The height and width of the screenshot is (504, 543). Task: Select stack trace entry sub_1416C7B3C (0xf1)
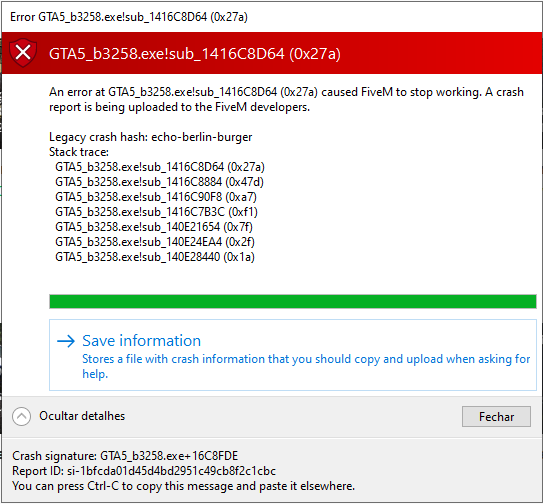pos(156,212)
